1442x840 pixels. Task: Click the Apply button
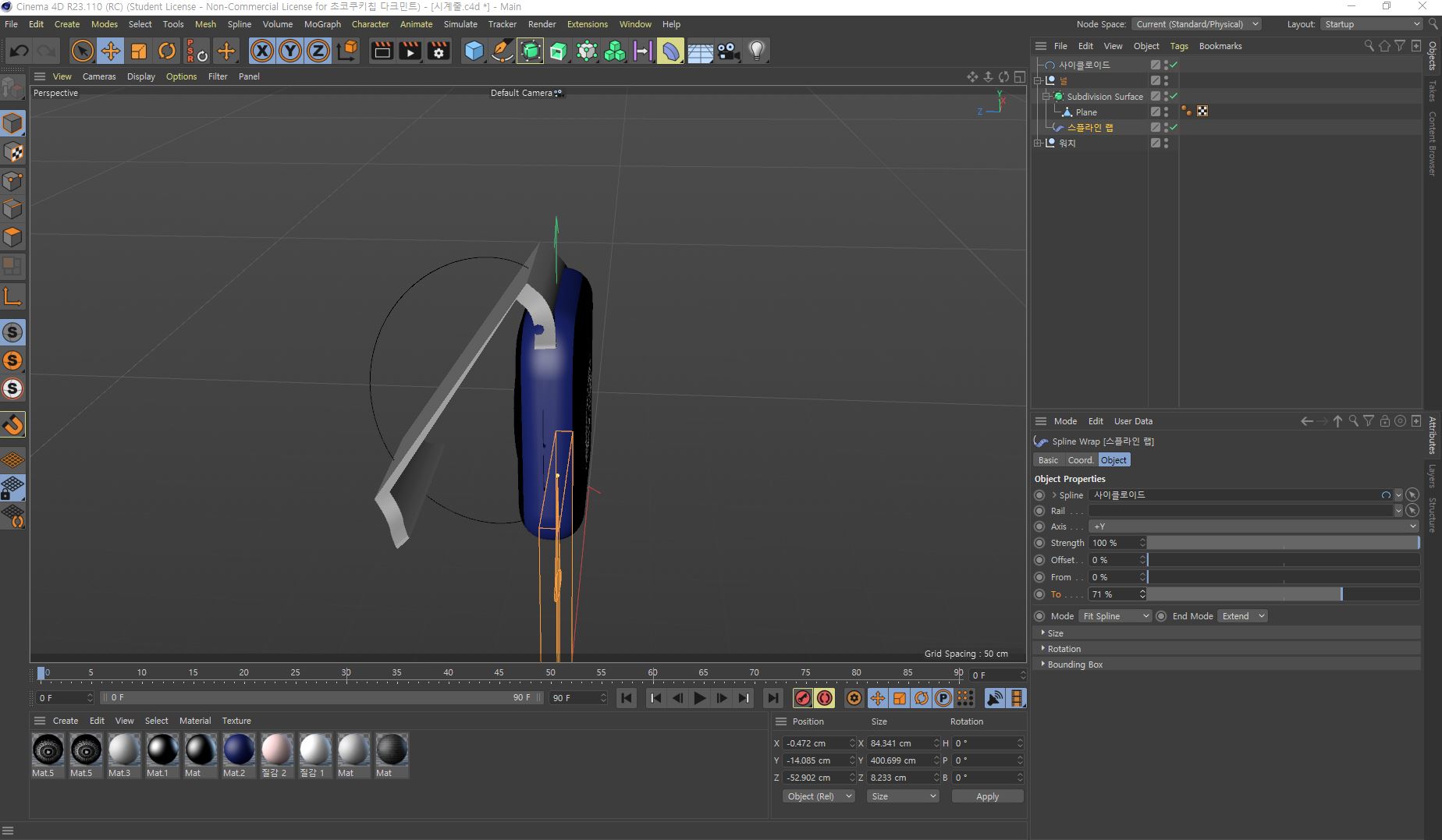pos(987,796)
